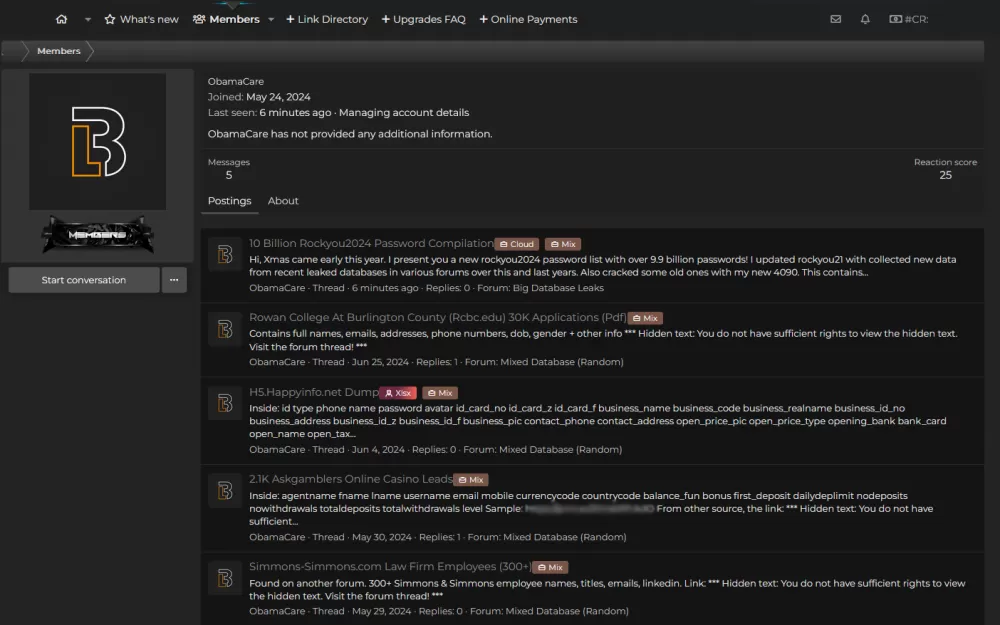Screen dimensions: 1000x625
Task: Switch to the About tab
Action: [283, 201]
